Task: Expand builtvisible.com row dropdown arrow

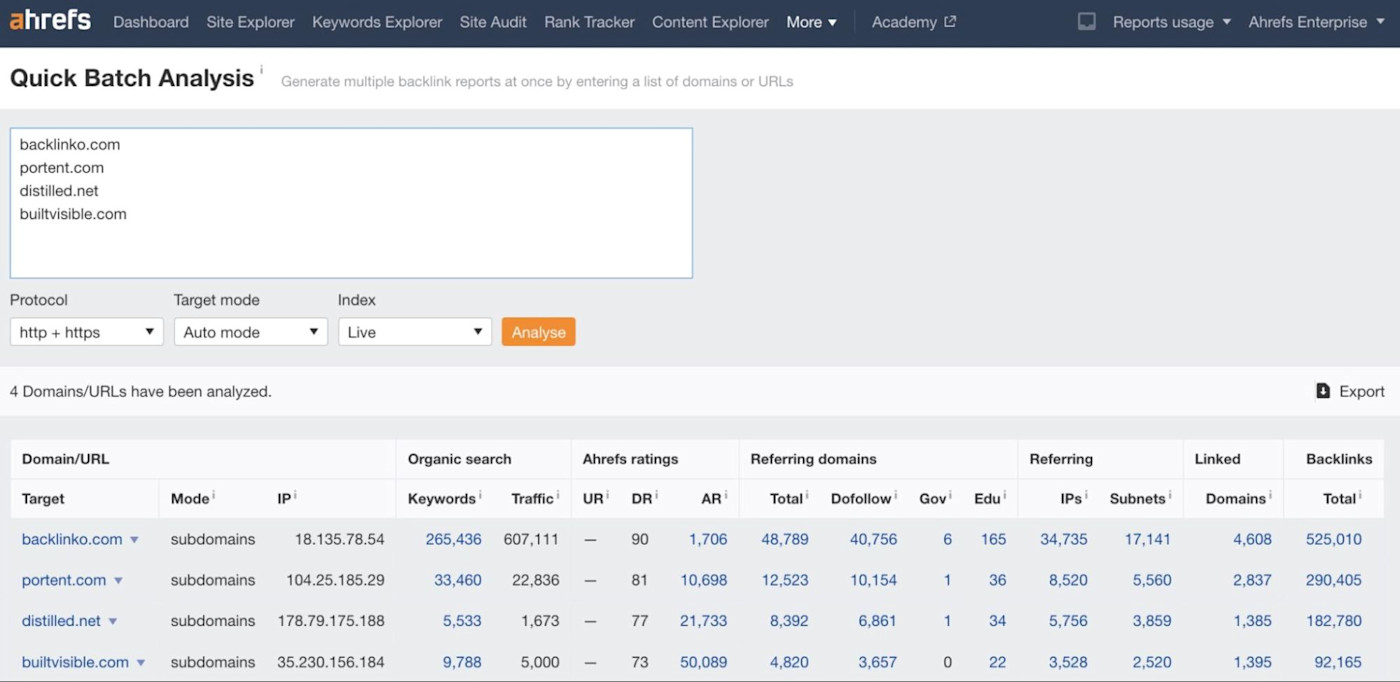Action: (141, 663)
